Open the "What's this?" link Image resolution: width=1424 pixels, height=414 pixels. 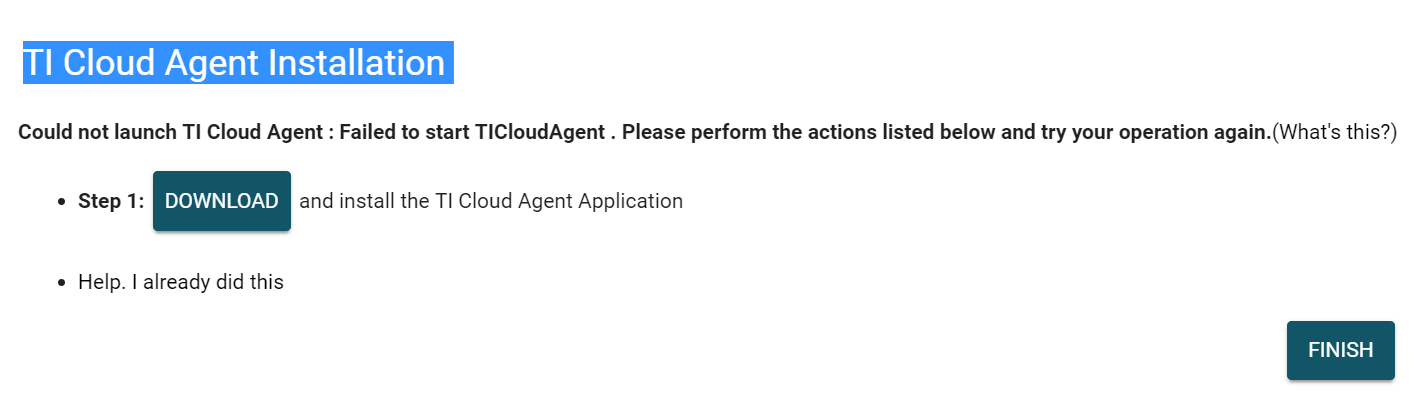[1334, 132]
